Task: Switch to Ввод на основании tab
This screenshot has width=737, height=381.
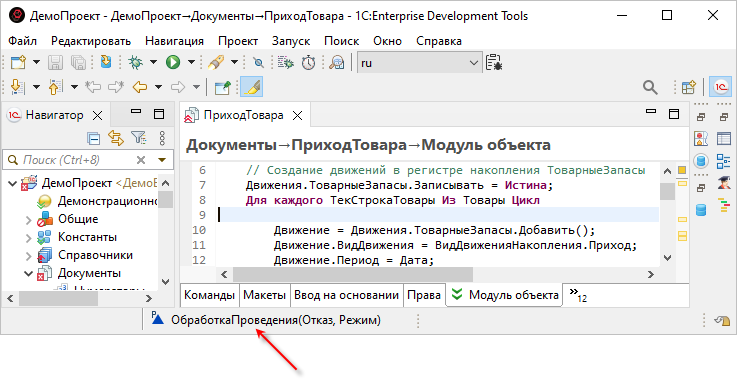Action: [346, 295]
